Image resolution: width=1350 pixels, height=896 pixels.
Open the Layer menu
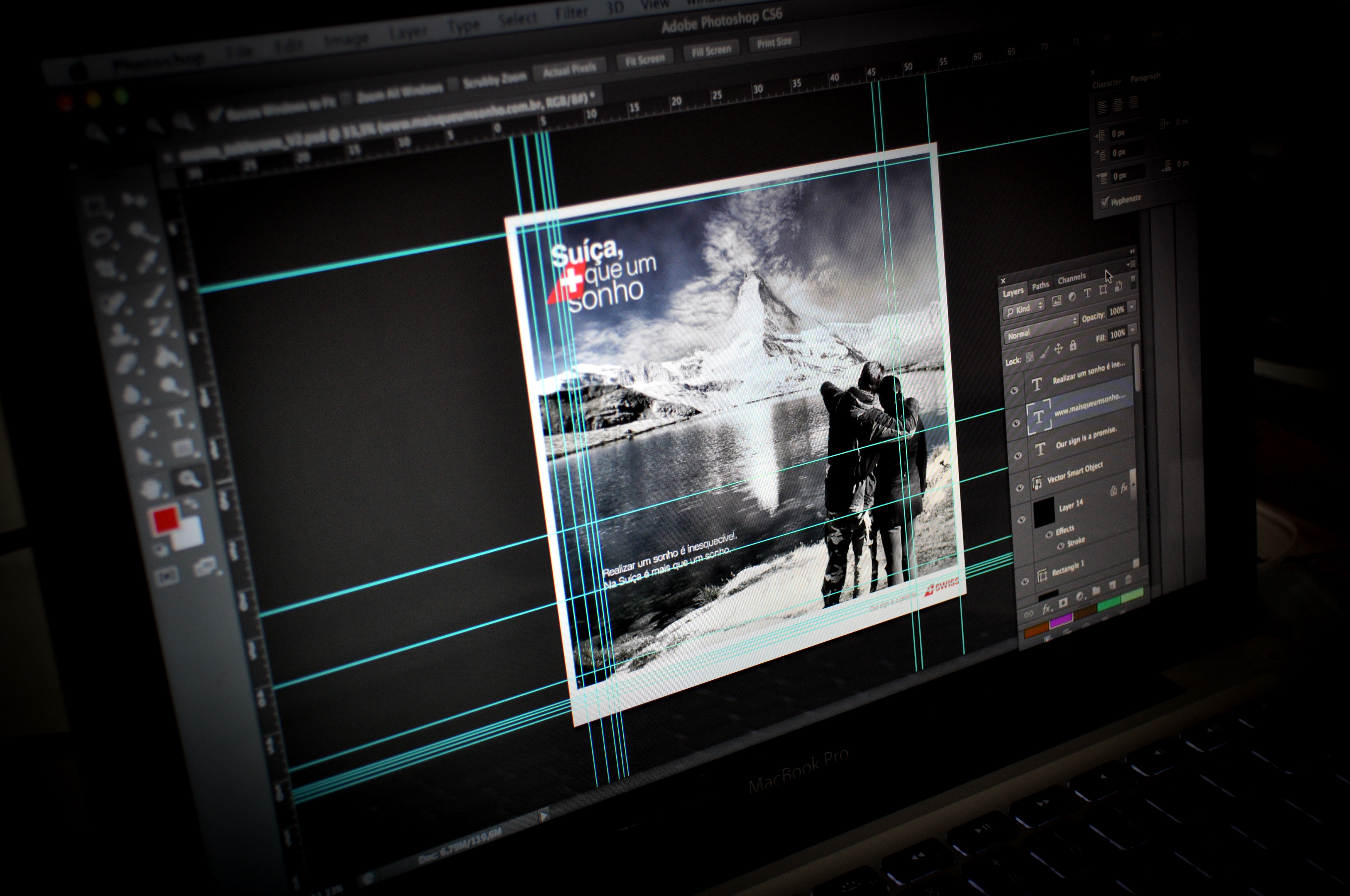(x=408, y=33)
